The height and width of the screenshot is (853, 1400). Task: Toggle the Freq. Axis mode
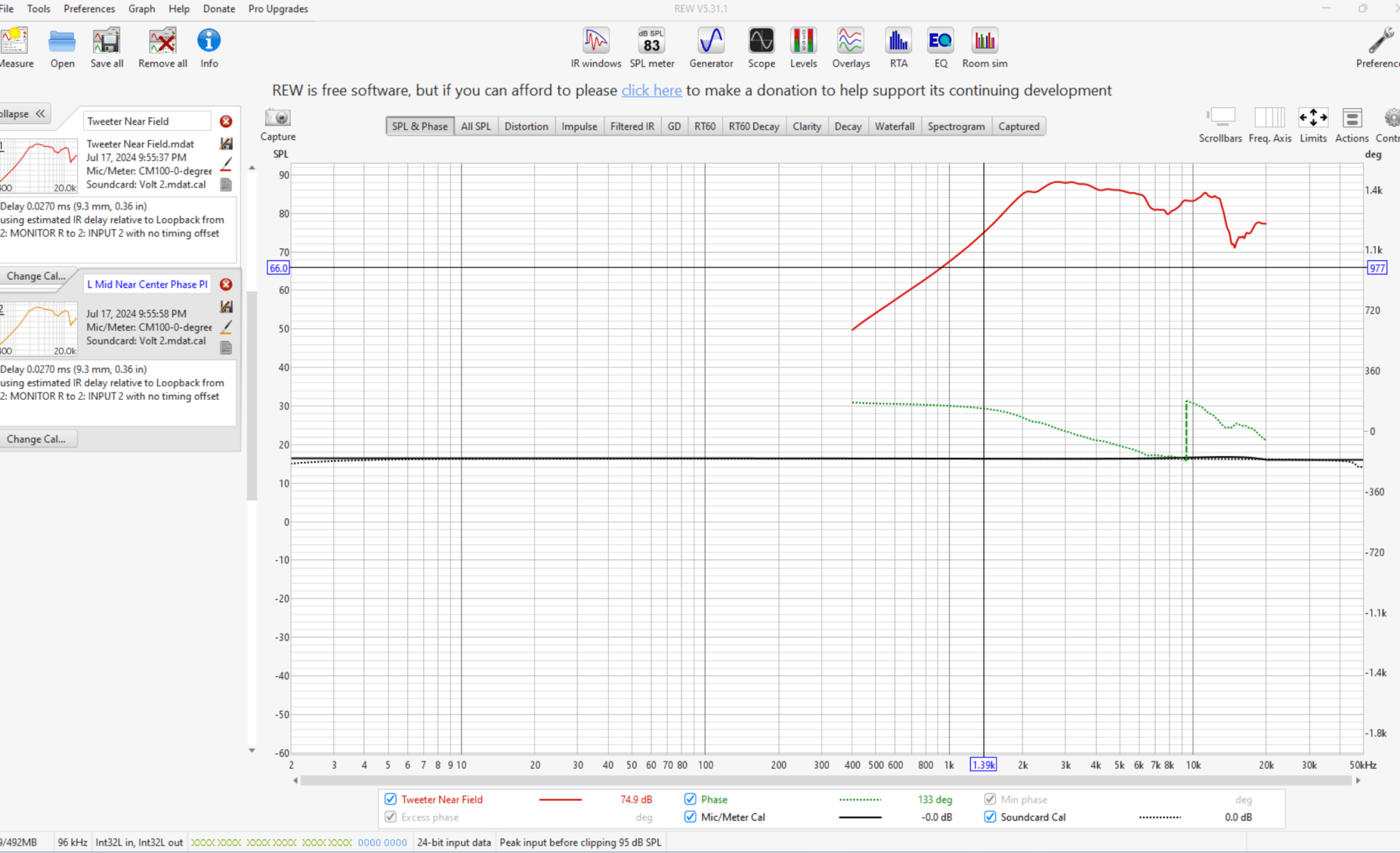pos(1269,124)
